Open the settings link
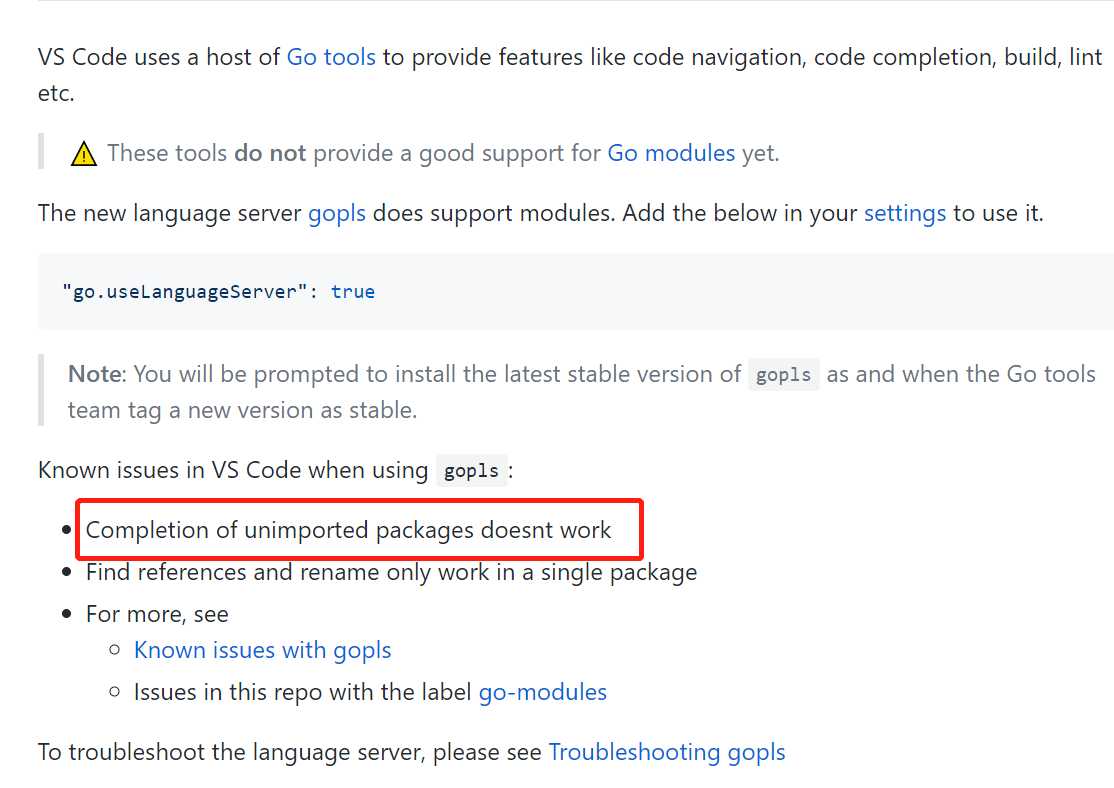The height and width of the screenshot is (788, 1114). [904, 213]
